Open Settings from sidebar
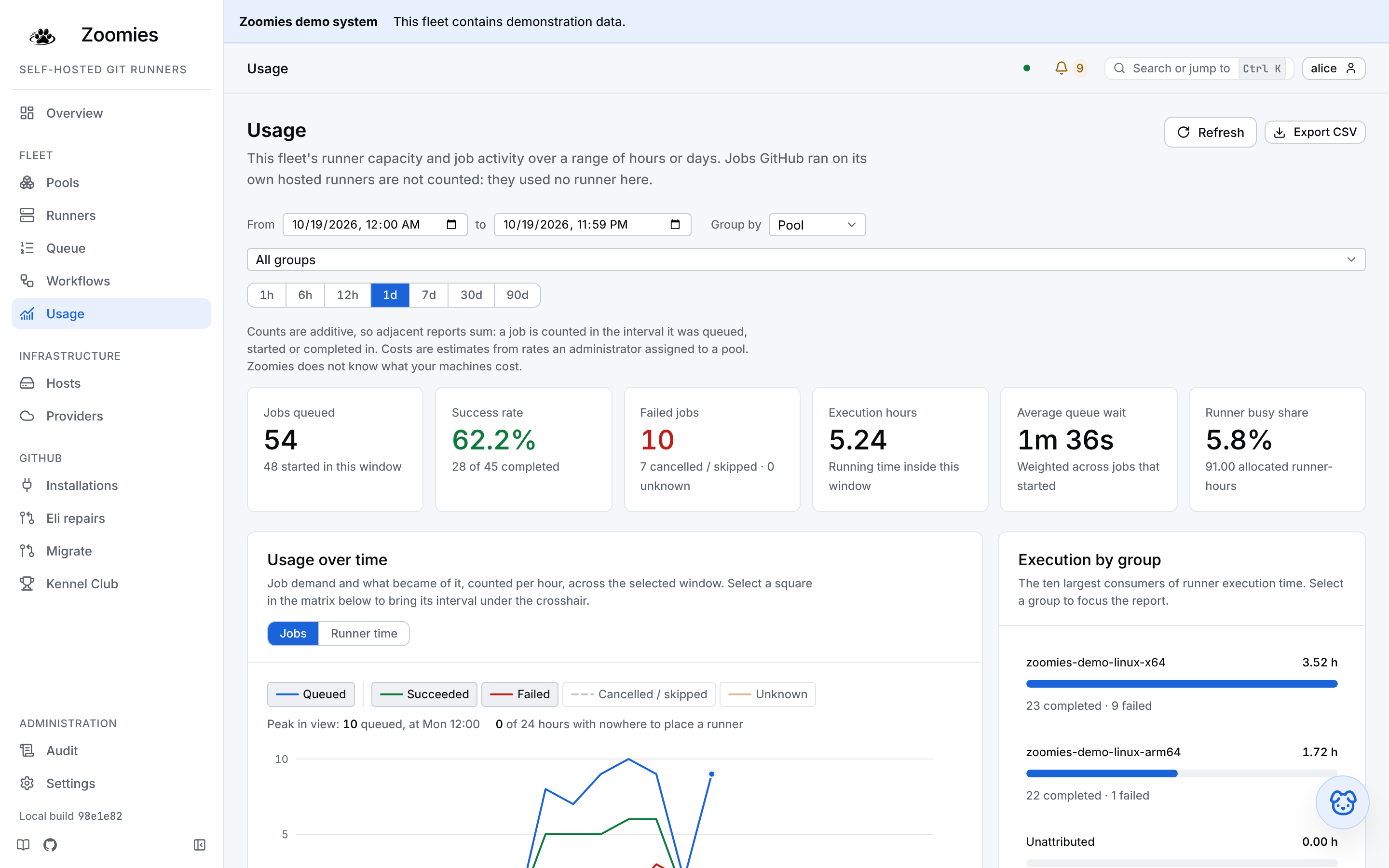The image size is (1389, 868). pos(111,783)
